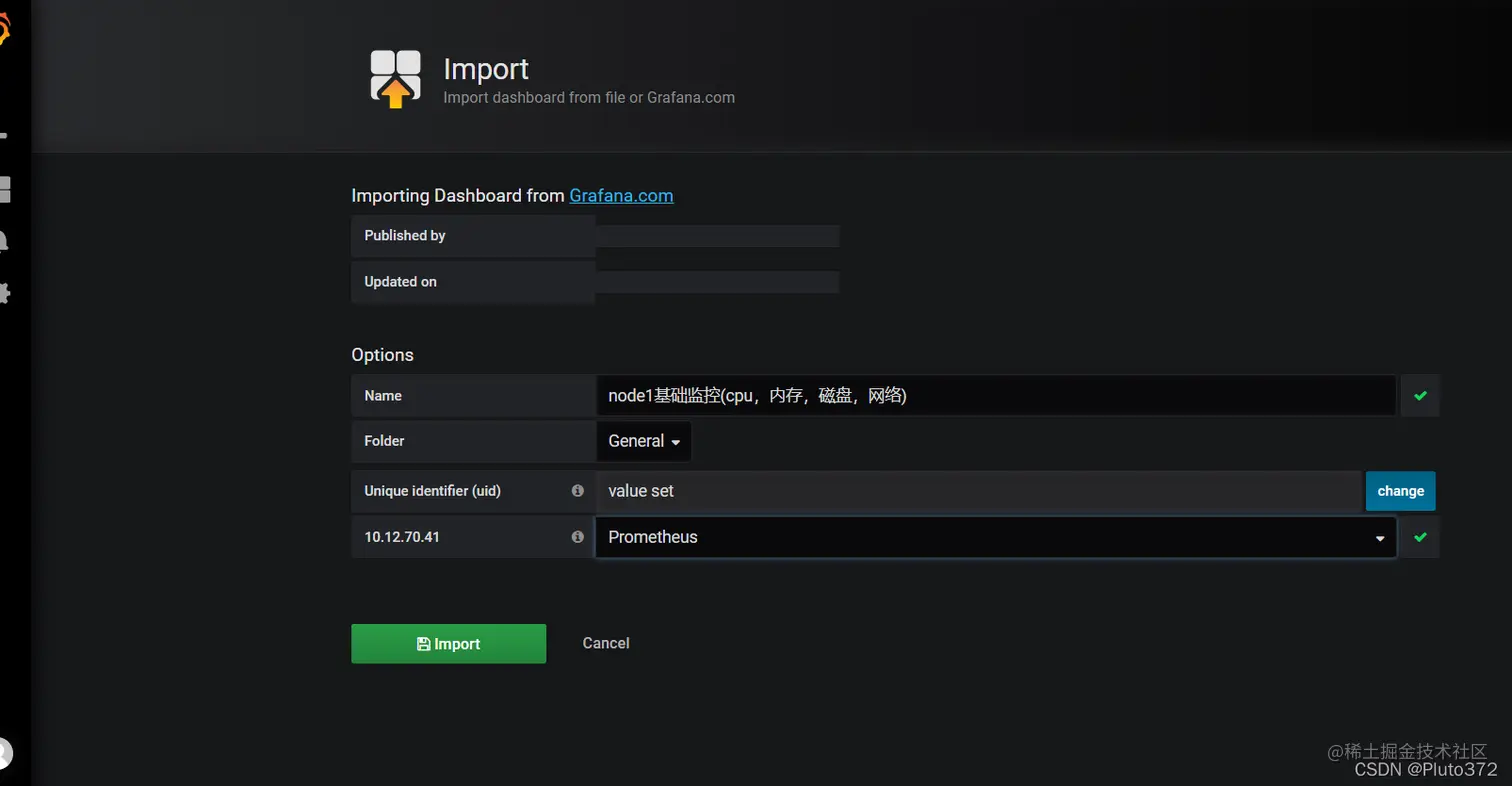Click the info icon beside Unique identifier (uid)
The height and width of the screenshot is (786, 1512).
(x=577, y=491)
